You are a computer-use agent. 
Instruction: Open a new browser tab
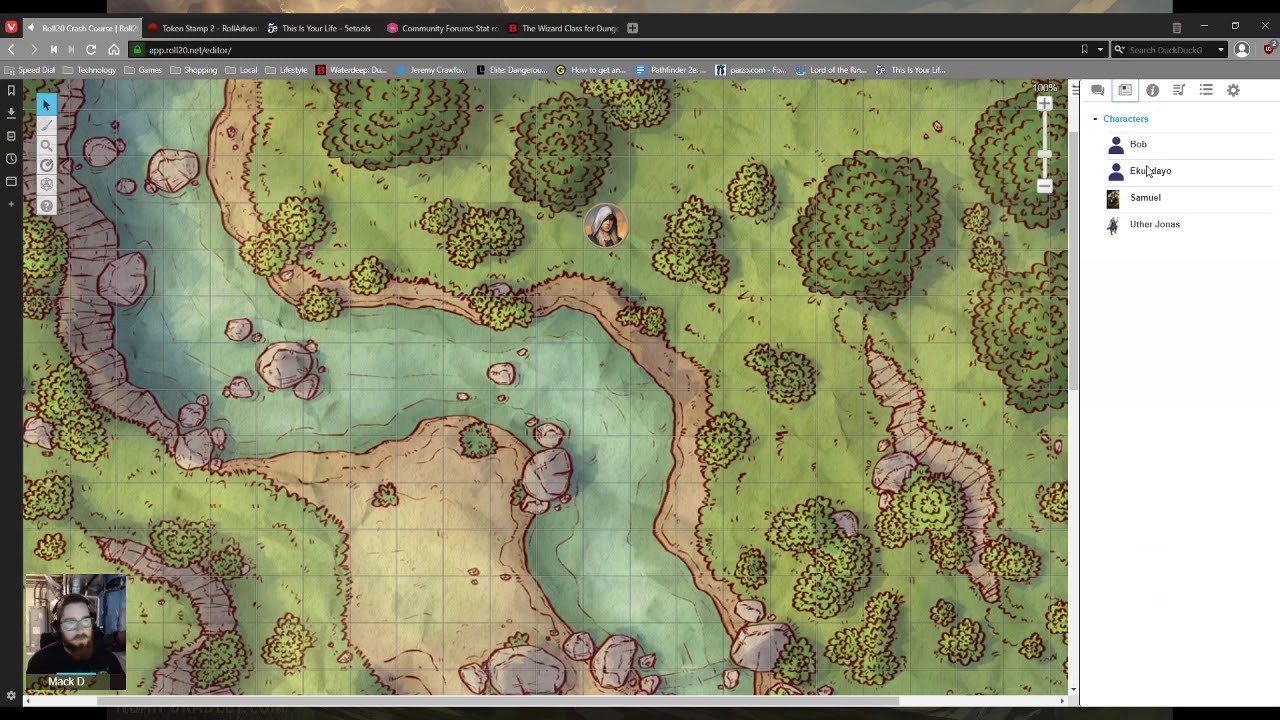click(x=632, y=28)
